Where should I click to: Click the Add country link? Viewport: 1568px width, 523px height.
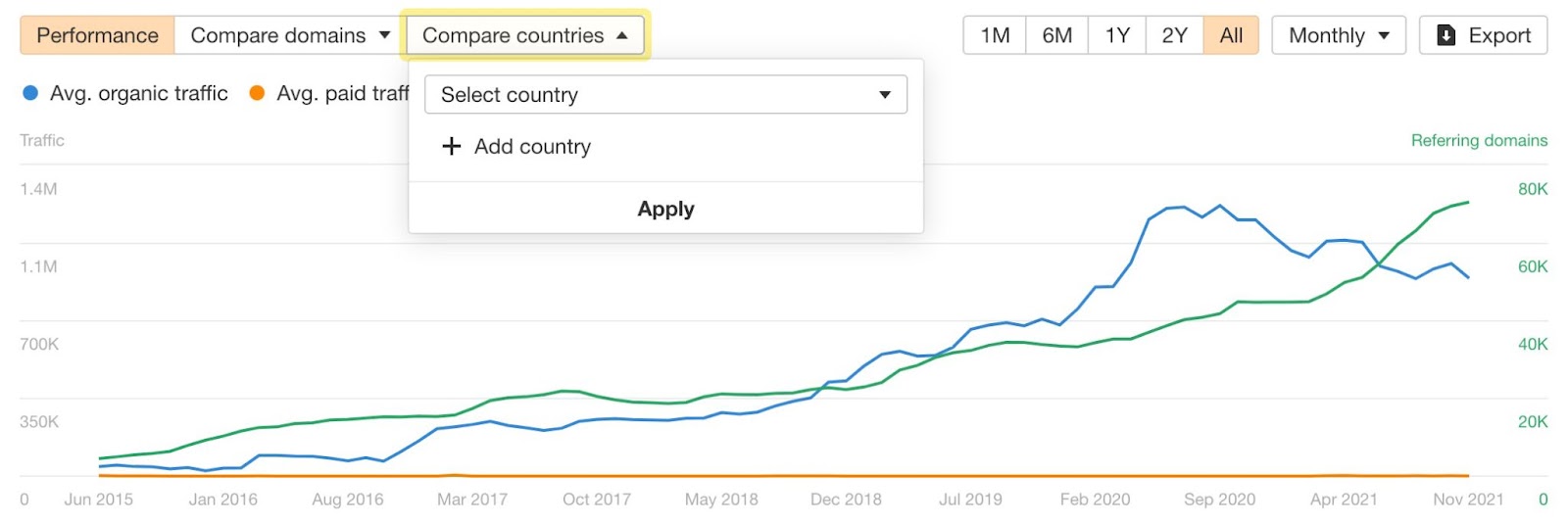coord(516,147)
